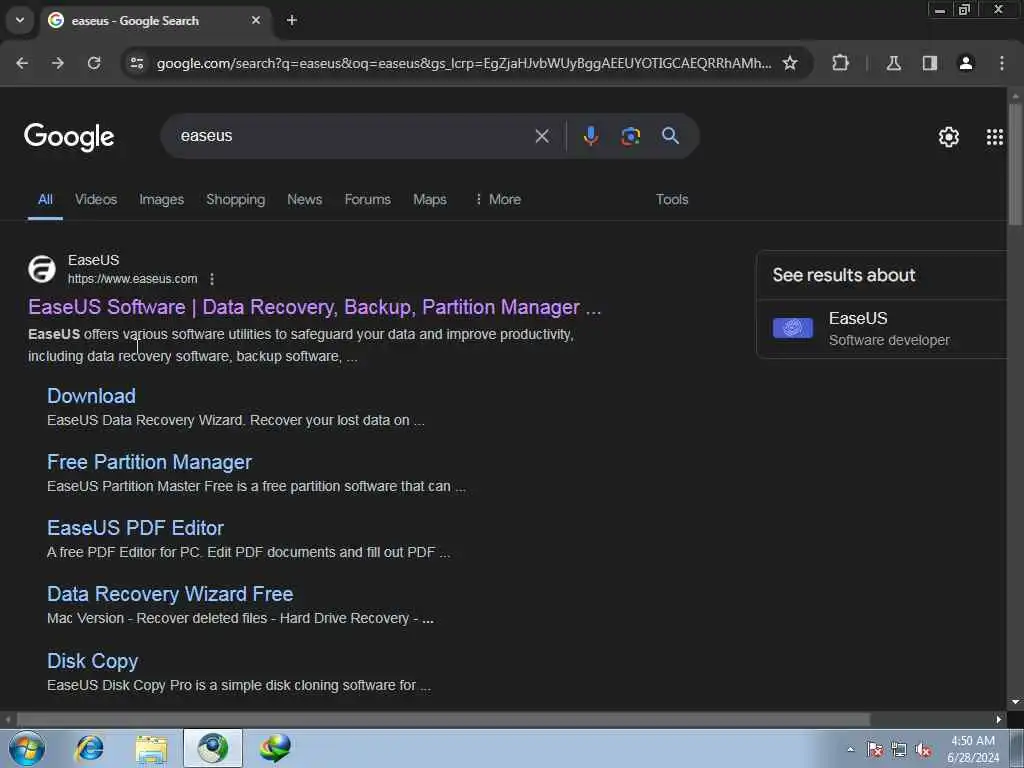
Task: Start a voice search with the microphone
Action: [590, 136]
